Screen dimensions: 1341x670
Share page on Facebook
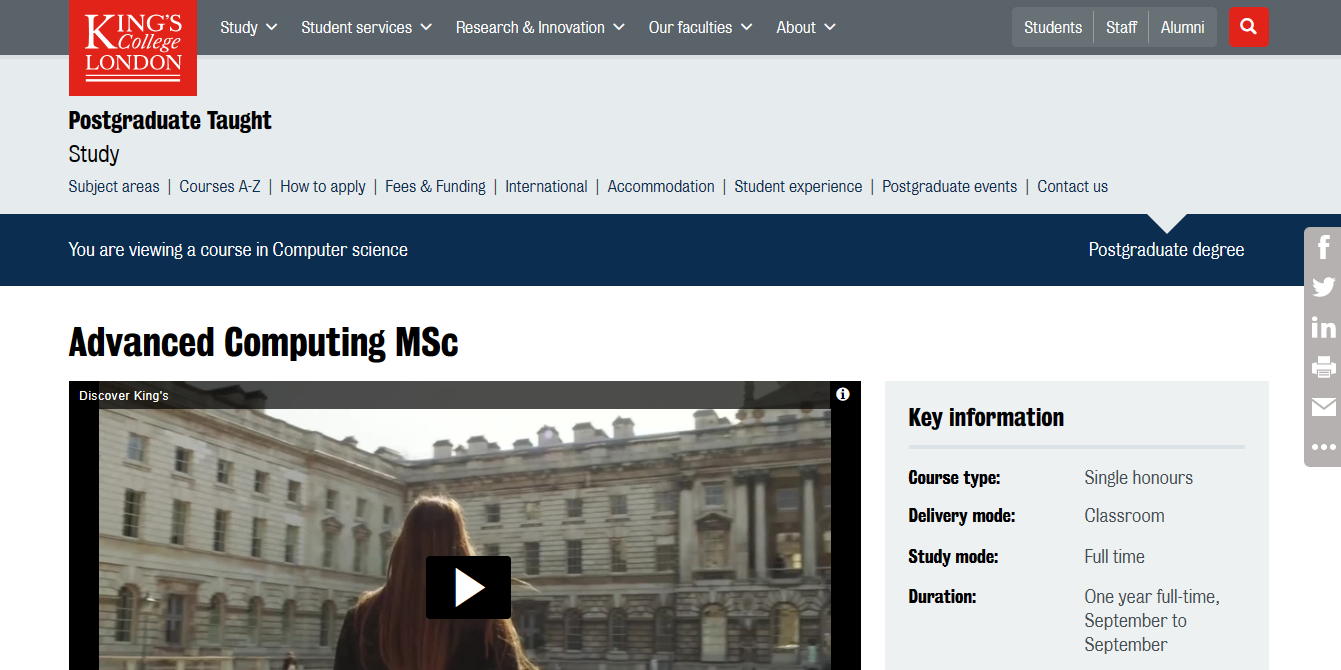point(1323,247)
